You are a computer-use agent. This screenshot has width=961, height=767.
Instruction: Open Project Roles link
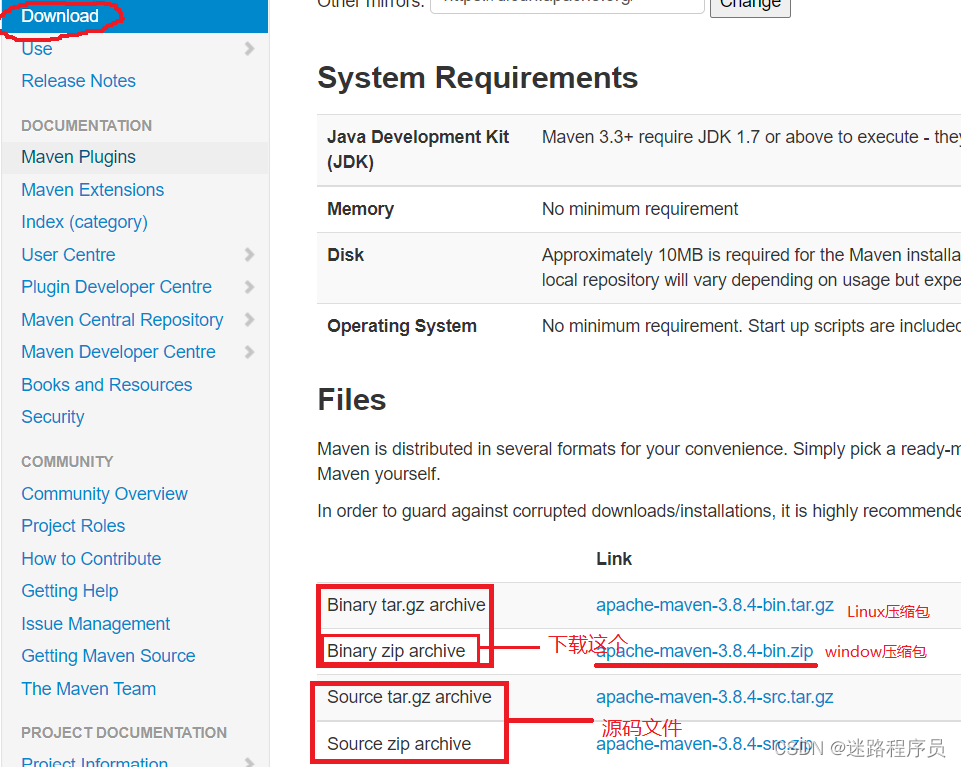click(x=73, y=526)
